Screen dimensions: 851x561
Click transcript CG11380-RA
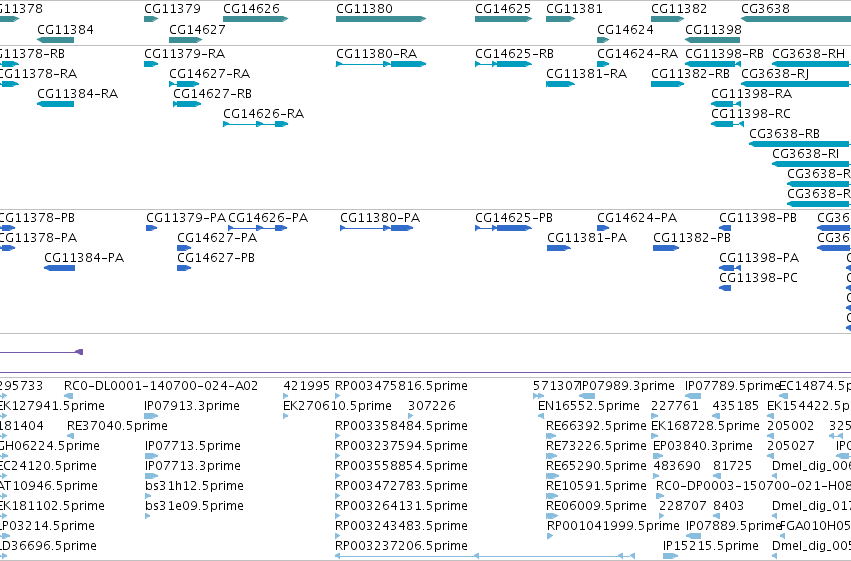pyautogui.click(x=381, y=64)
